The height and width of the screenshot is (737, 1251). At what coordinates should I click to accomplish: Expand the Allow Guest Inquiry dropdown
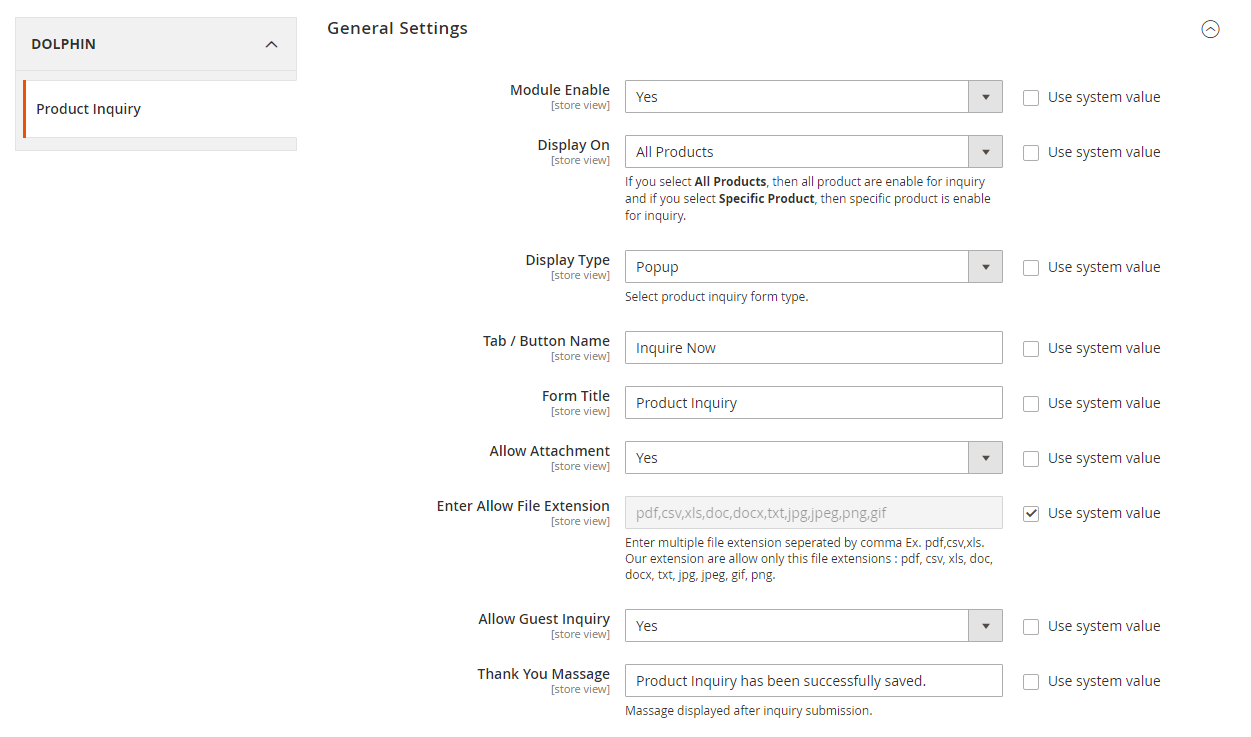[x=813, y=626]
